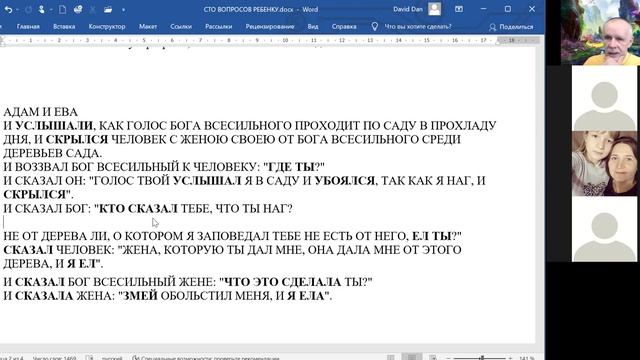This screenshot has width=640, height=360.
Task: Click the print preview icon in quick access
Action: [78, 9]
